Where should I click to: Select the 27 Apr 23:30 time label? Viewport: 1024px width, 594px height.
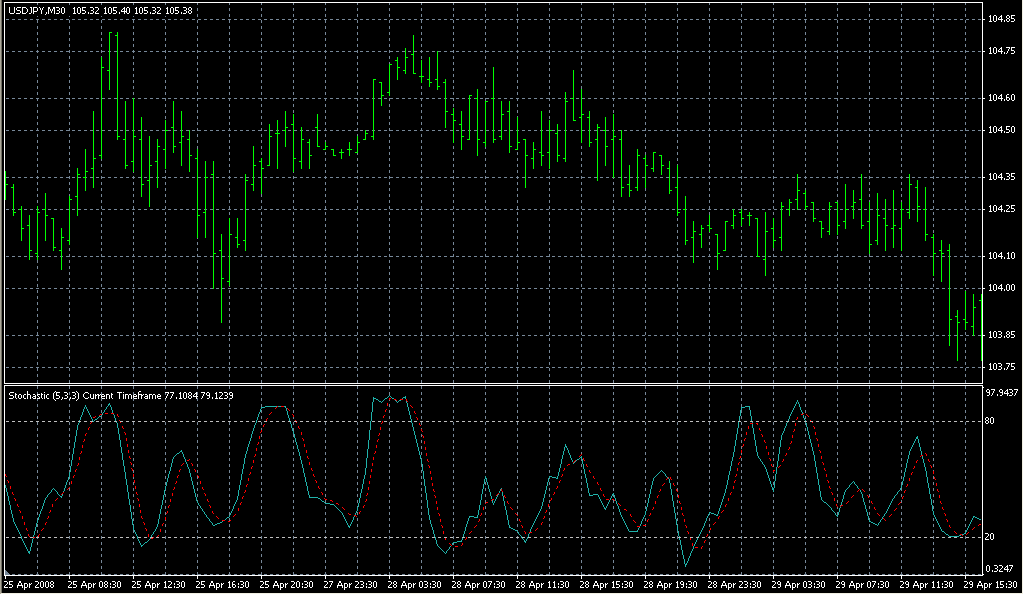[x=351, y=583]
